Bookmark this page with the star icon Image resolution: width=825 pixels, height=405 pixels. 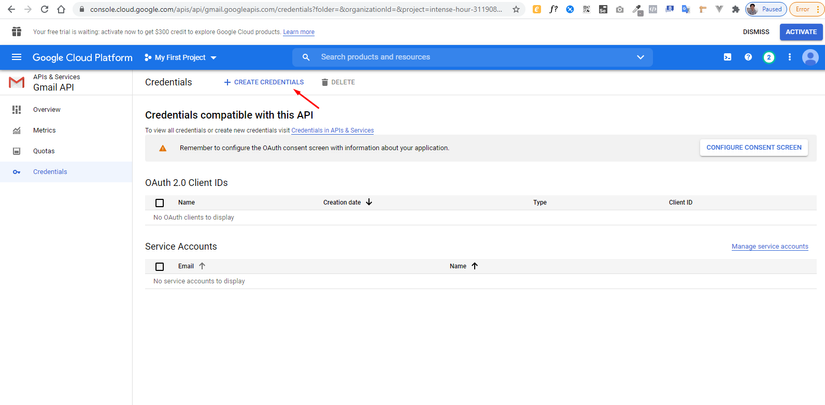[516, 9]
